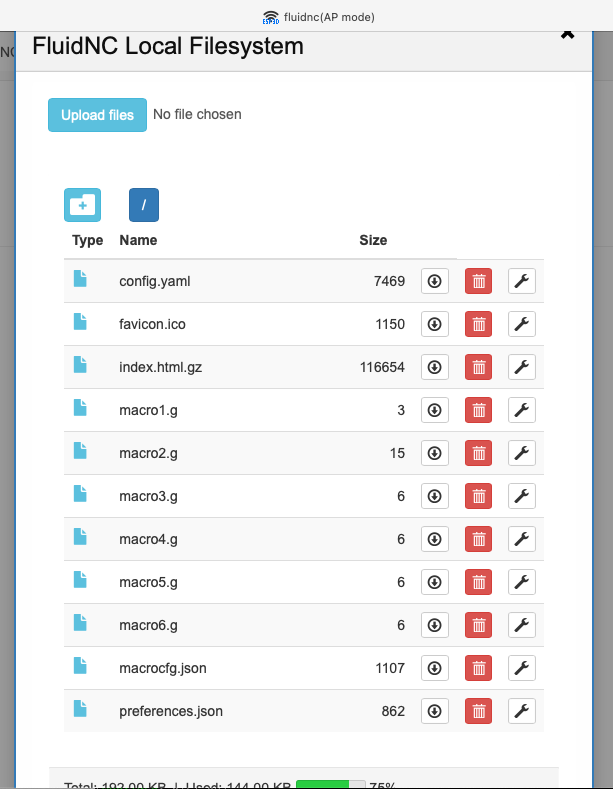
Task: Download preferences.json
Action: pos(435,711)
